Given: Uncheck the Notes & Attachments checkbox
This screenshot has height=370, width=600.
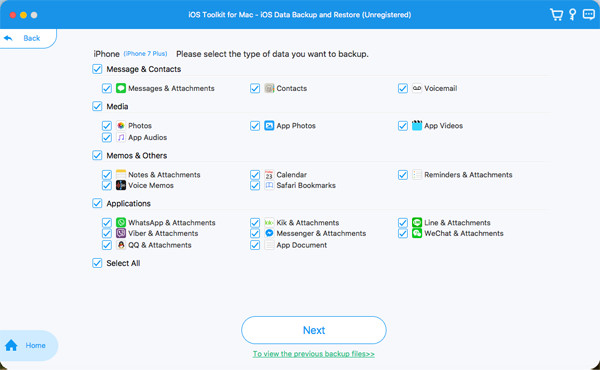Looking at the screenshot, I should point(107,175).
